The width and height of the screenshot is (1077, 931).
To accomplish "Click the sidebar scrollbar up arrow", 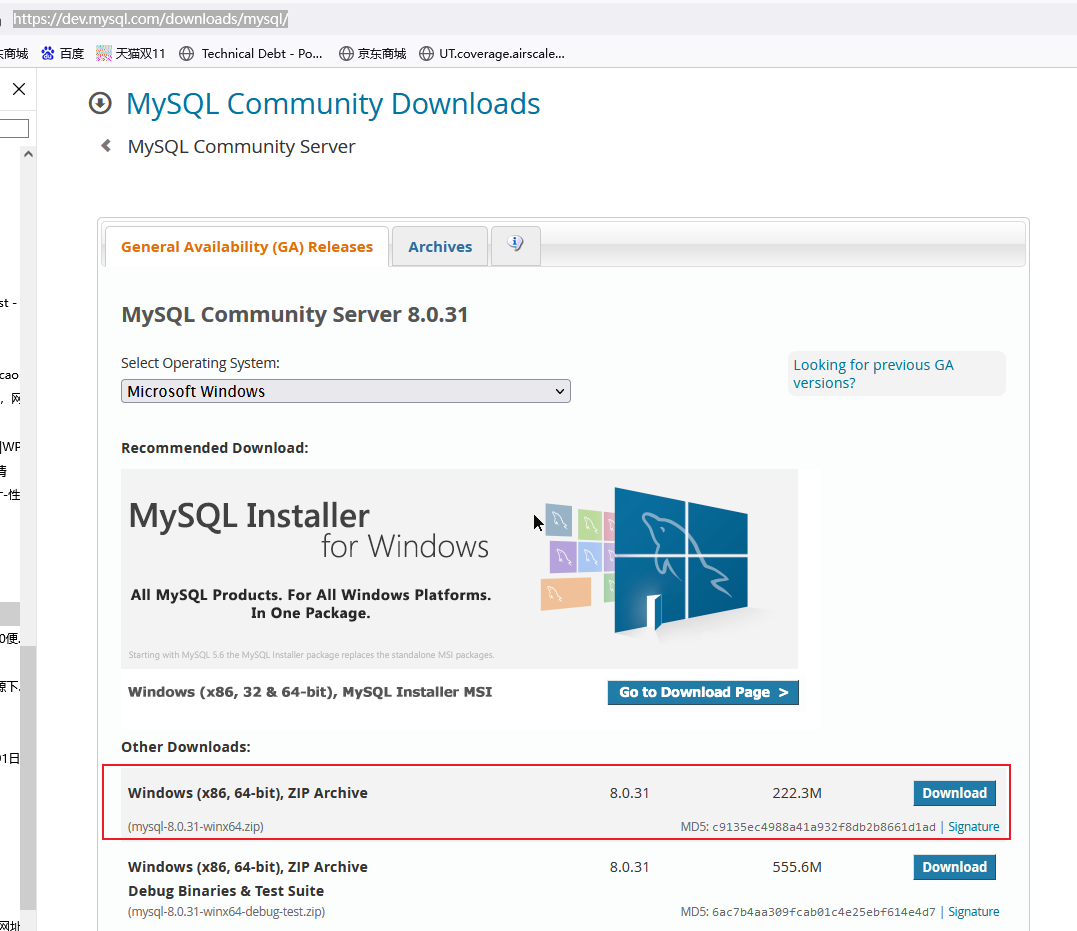I will pyautogui.click(x=28, y=154).
